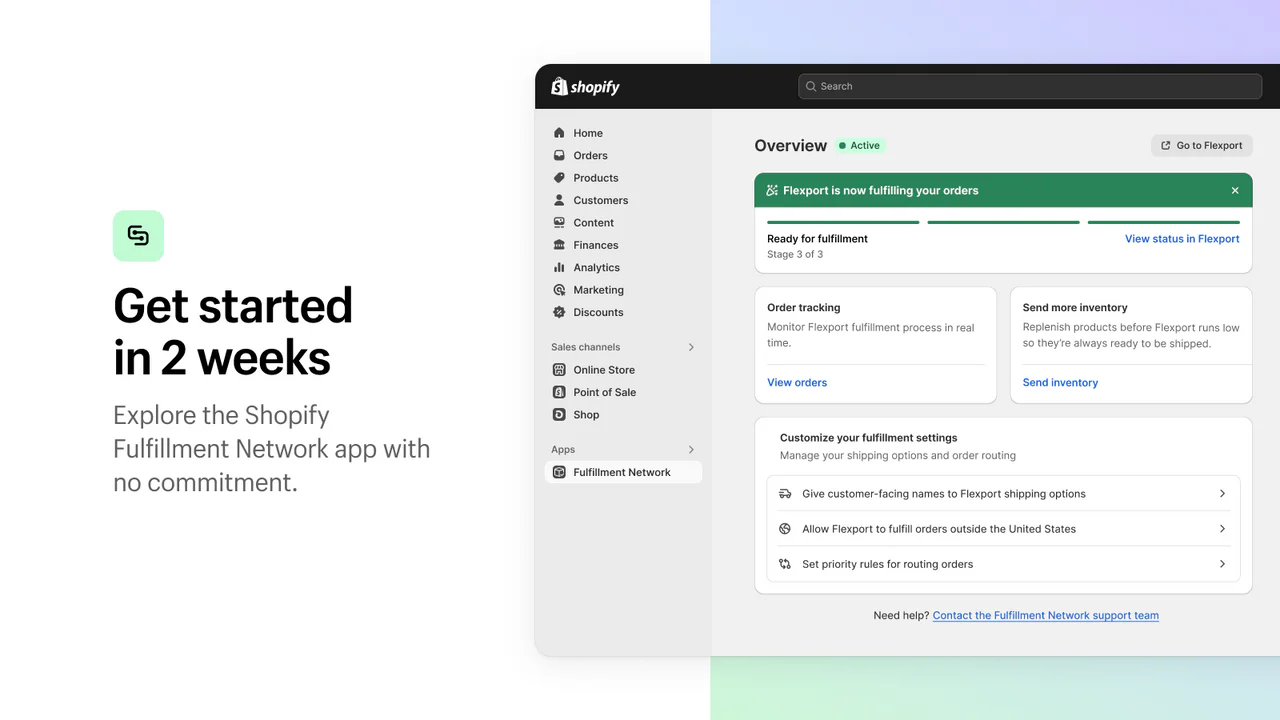Click View status in Flexport link
Viewport: 1280px width, 720px height.
[x=1182, y=239]
